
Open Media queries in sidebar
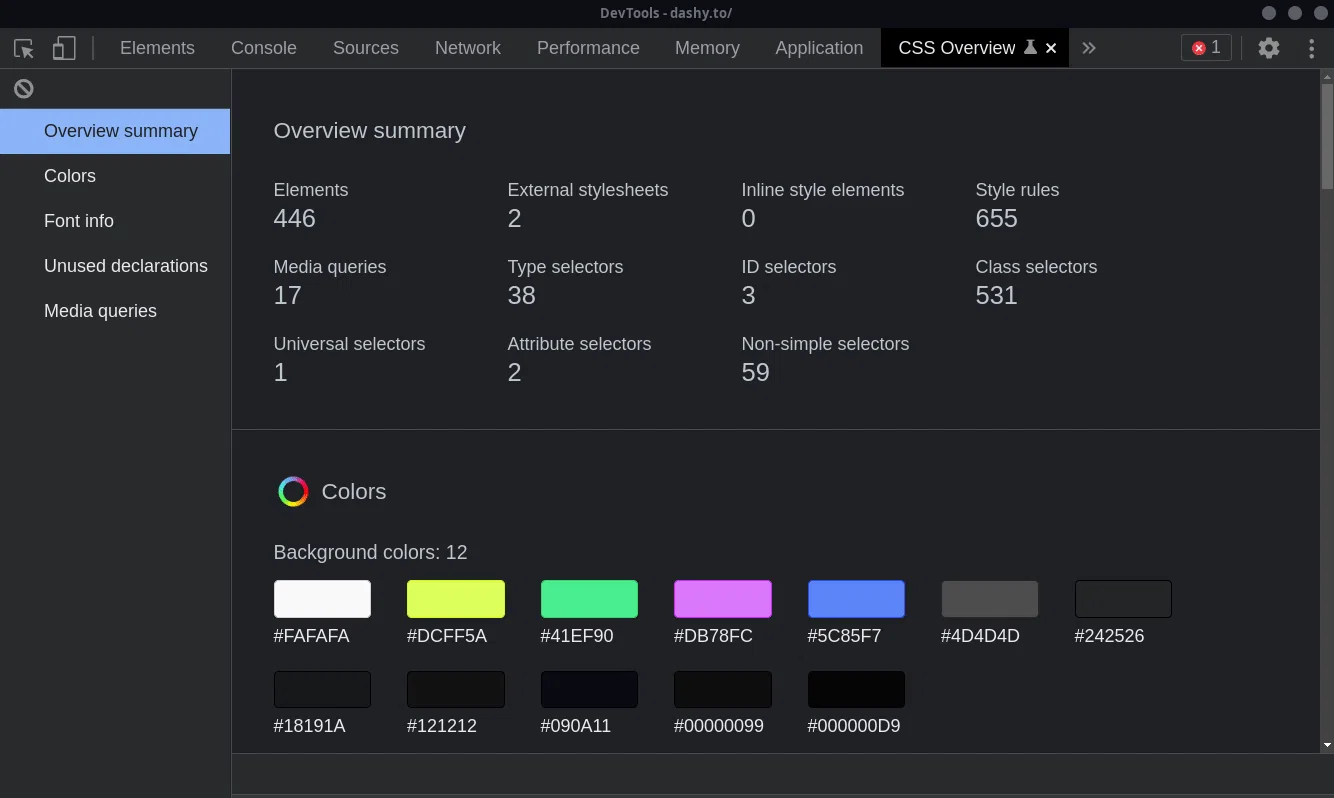point(115,311)
